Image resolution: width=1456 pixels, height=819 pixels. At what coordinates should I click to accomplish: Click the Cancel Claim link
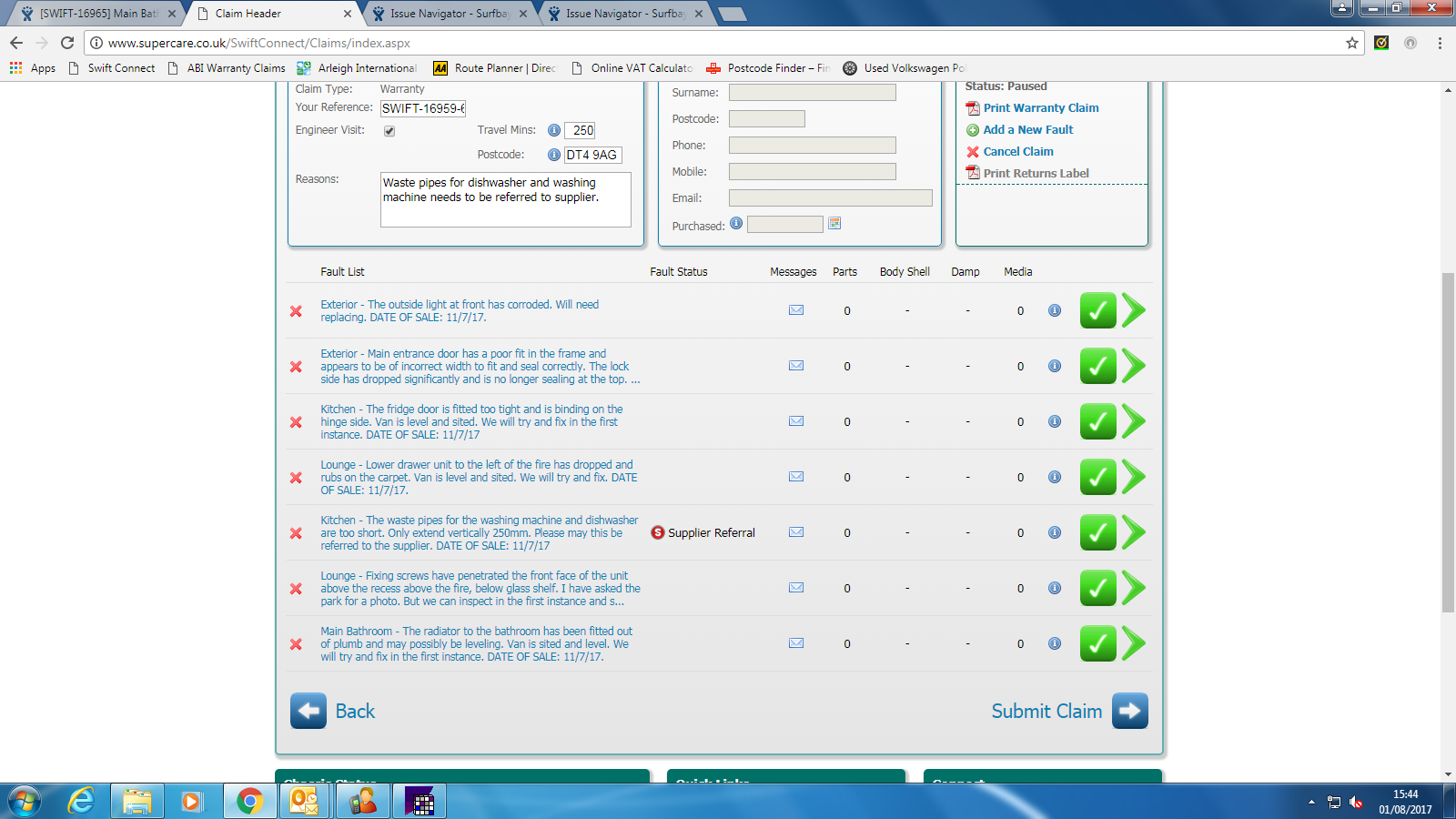click(x=1018, y=151)
